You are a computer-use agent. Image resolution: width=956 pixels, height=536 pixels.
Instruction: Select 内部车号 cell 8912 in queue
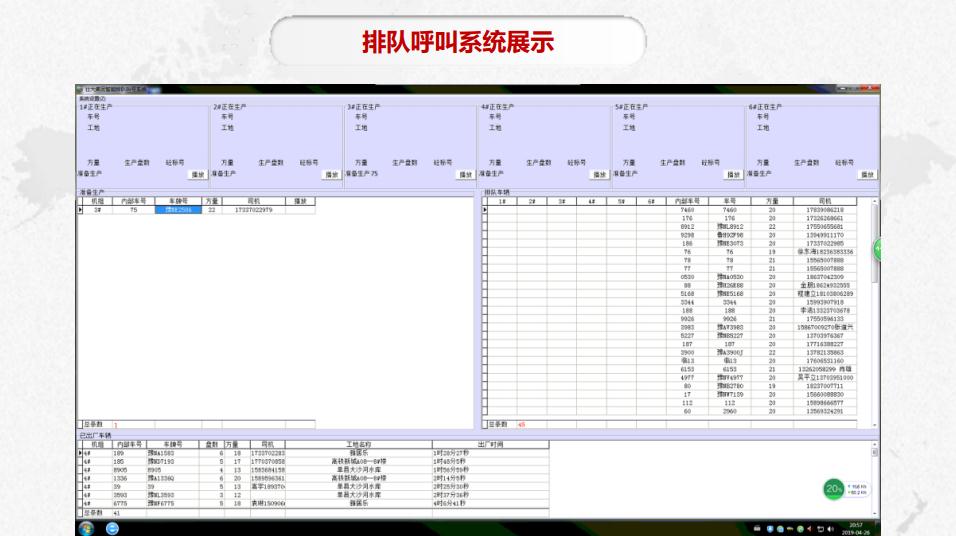(687, 227)
